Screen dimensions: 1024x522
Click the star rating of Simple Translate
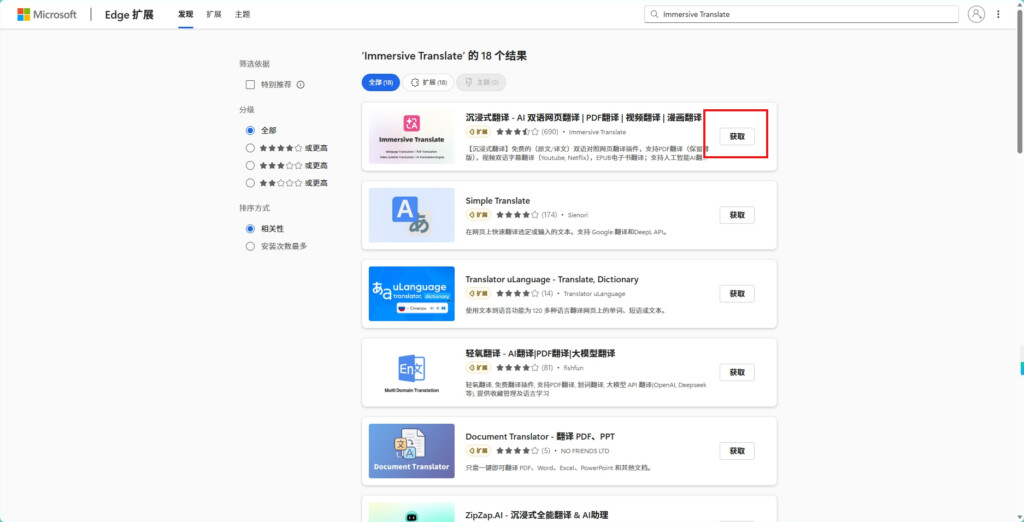click(517, 215)
